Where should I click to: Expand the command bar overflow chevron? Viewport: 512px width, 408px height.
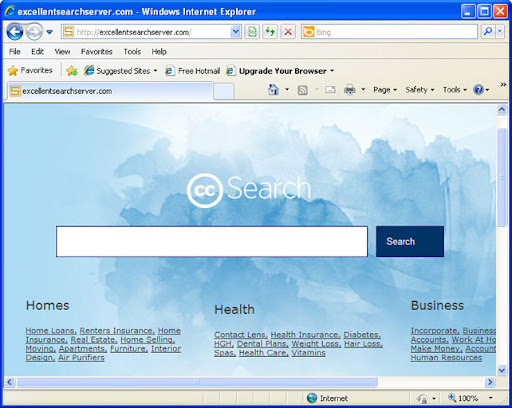(503, 85)
